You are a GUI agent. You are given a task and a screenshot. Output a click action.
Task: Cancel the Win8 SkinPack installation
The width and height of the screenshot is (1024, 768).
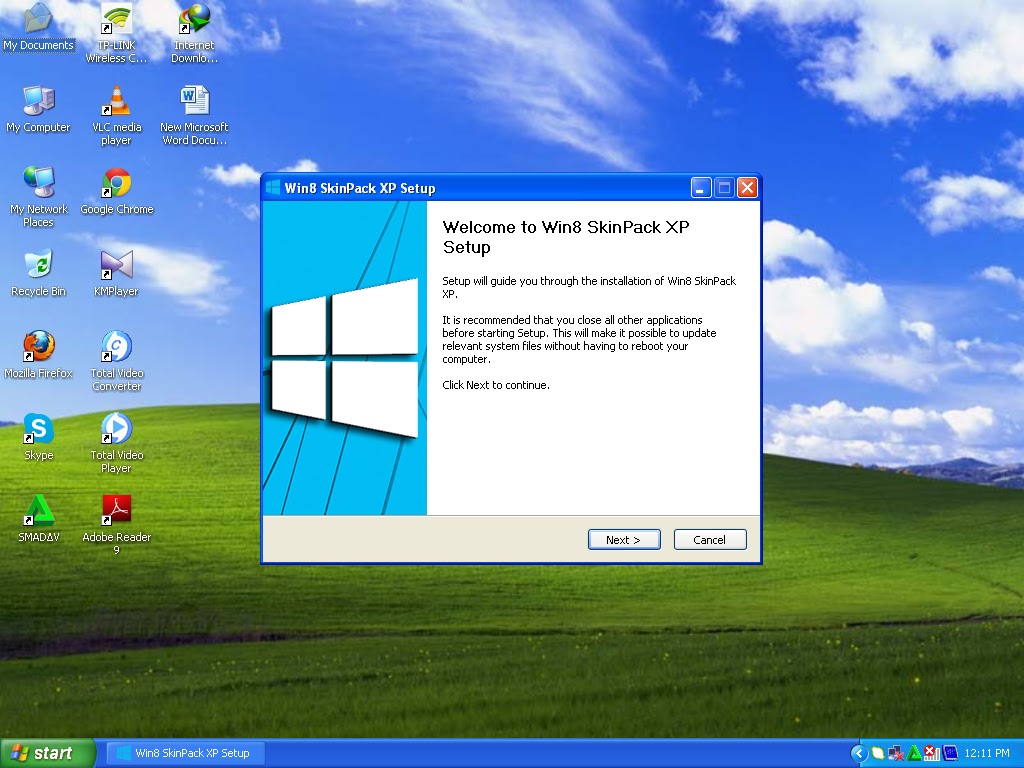coord(710,539)
